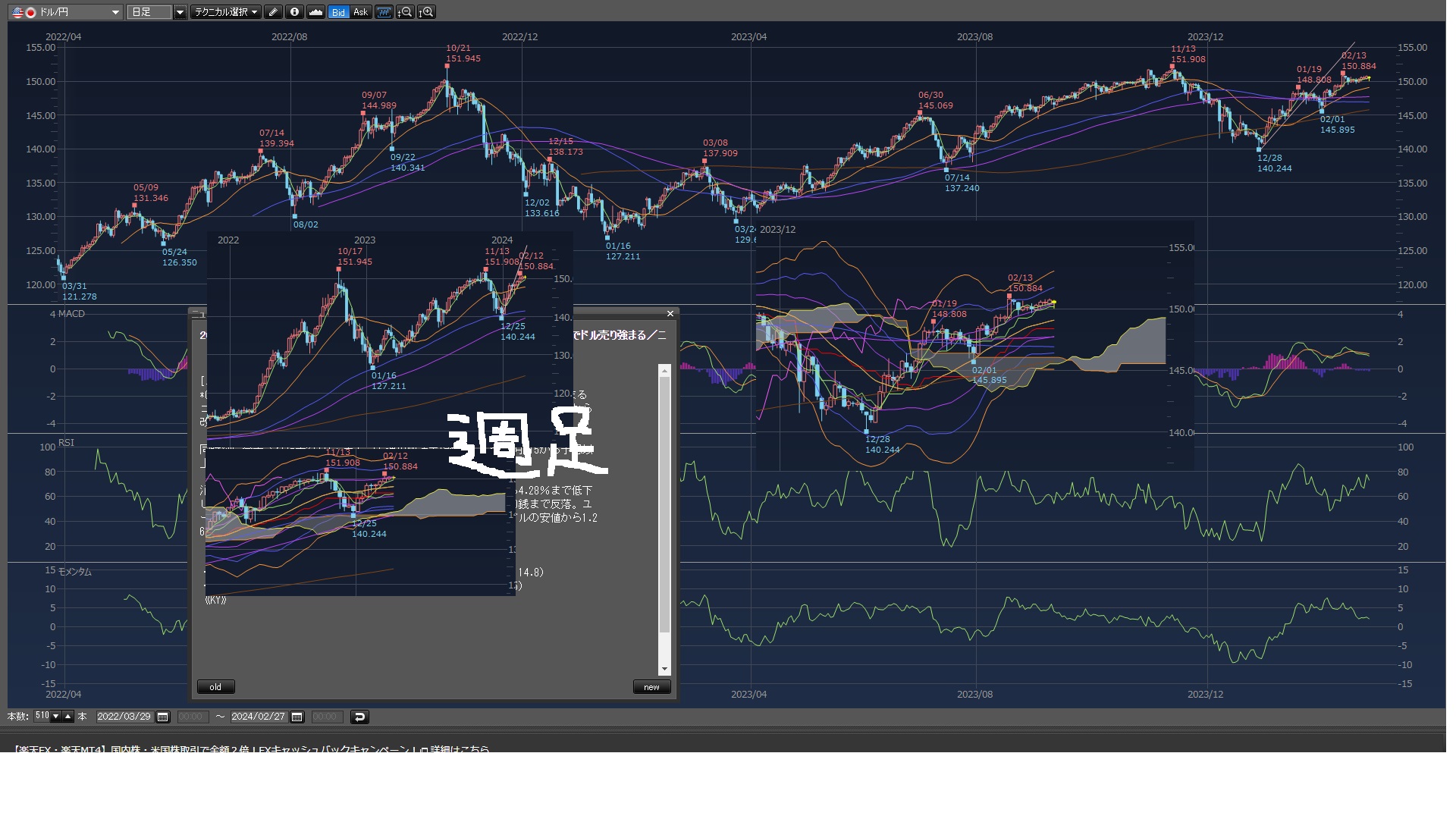Click the new button in news panel
This screenshot has height=819, width=1456.
click(x=651, y=687)
